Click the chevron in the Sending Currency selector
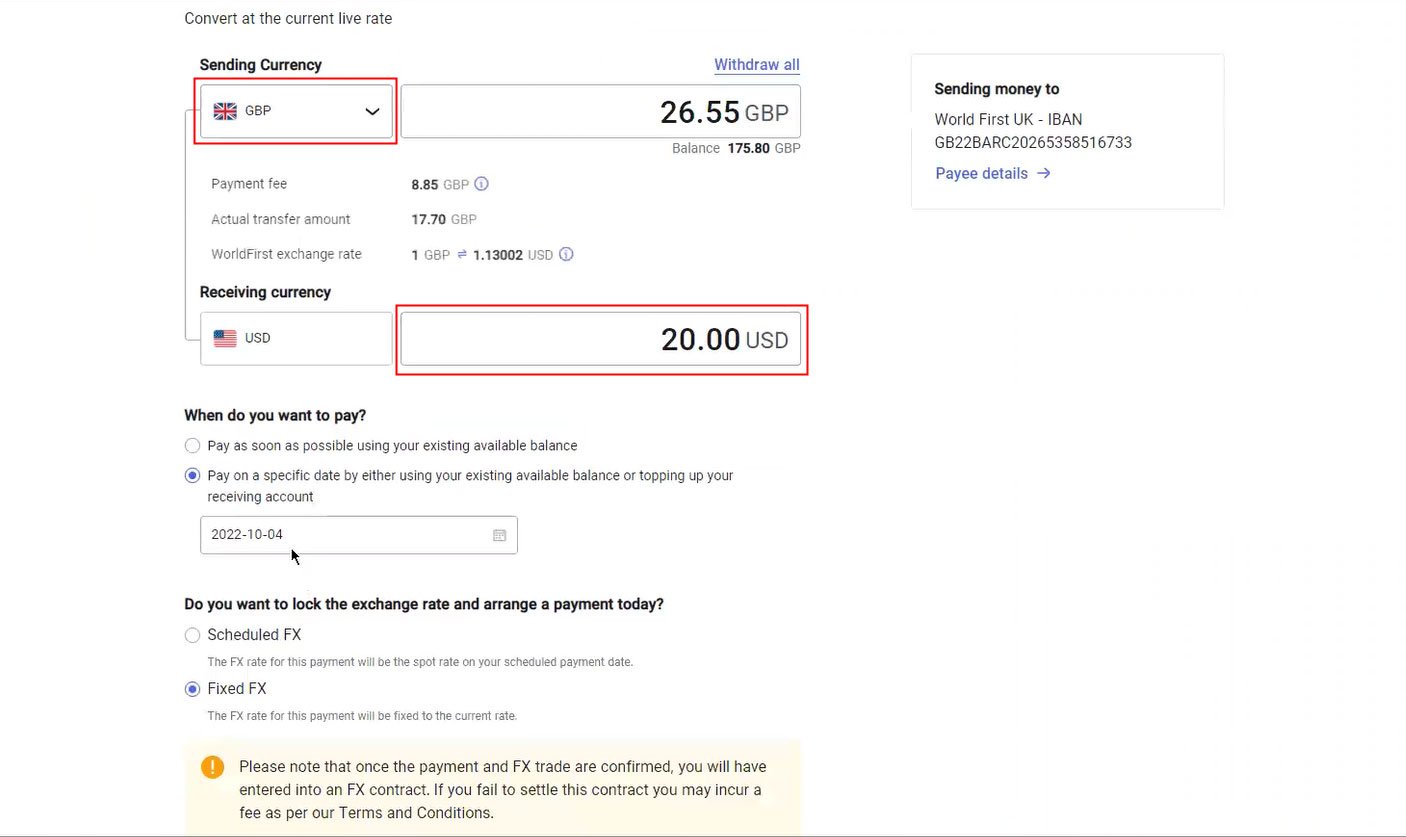Screen dimensions: 1406x837 [x=372, y=111]
